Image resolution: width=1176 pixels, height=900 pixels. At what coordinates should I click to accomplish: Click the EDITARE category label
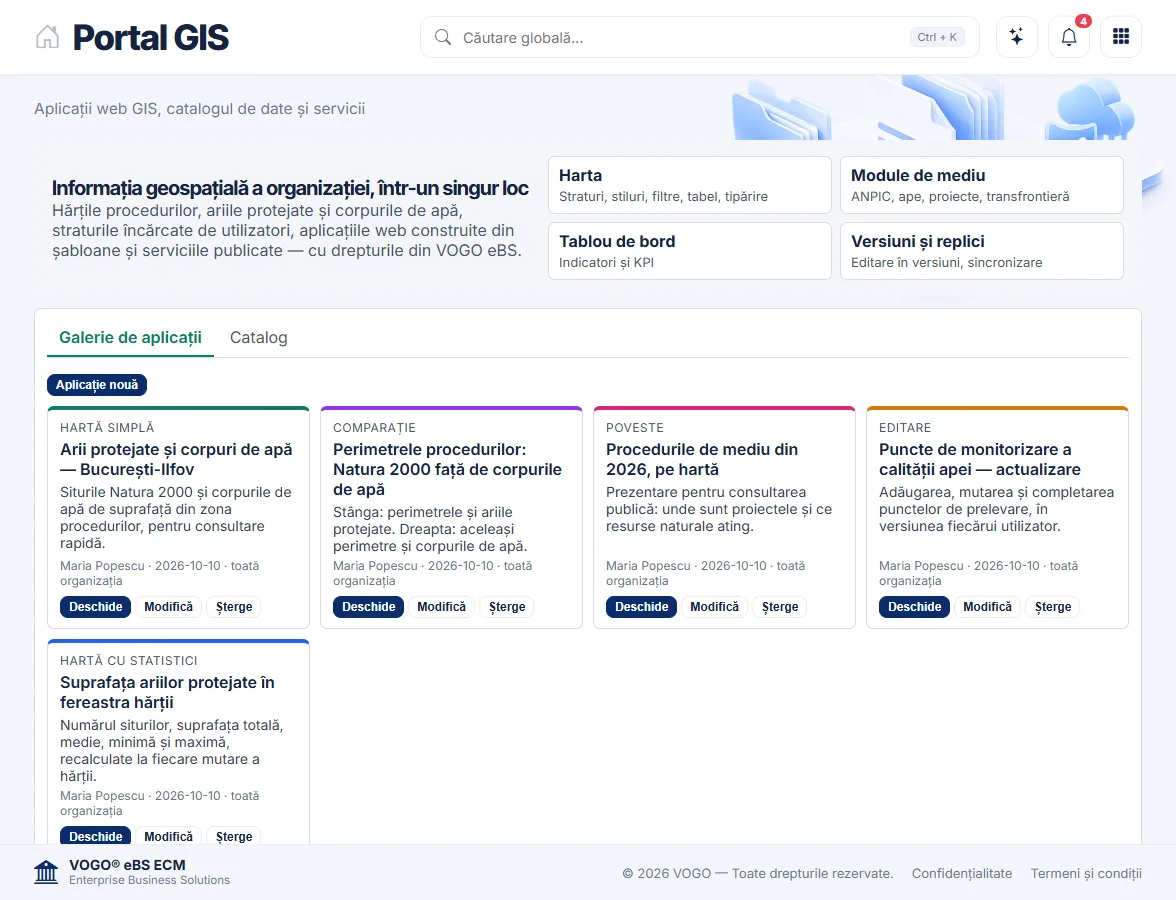905,428
